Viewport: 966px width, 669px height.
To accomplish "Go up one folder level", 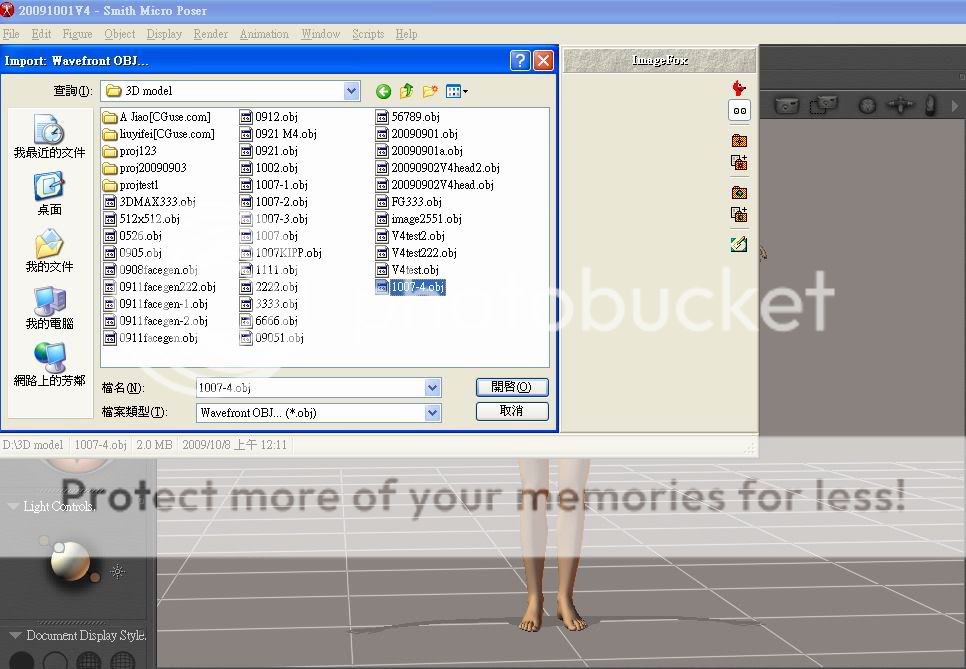I will point(406,92).
